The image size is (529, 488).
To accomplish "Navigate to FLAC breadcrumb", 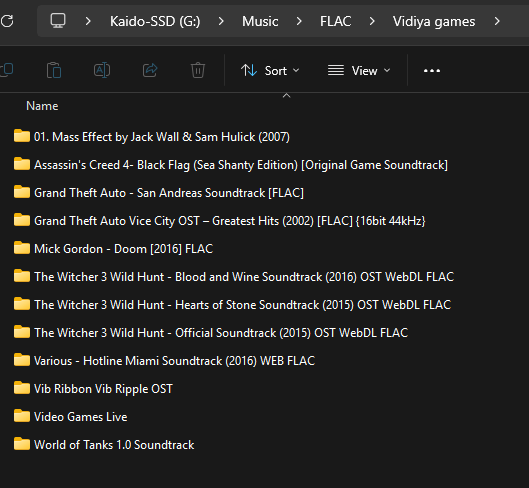I will [x=335, y=22].
